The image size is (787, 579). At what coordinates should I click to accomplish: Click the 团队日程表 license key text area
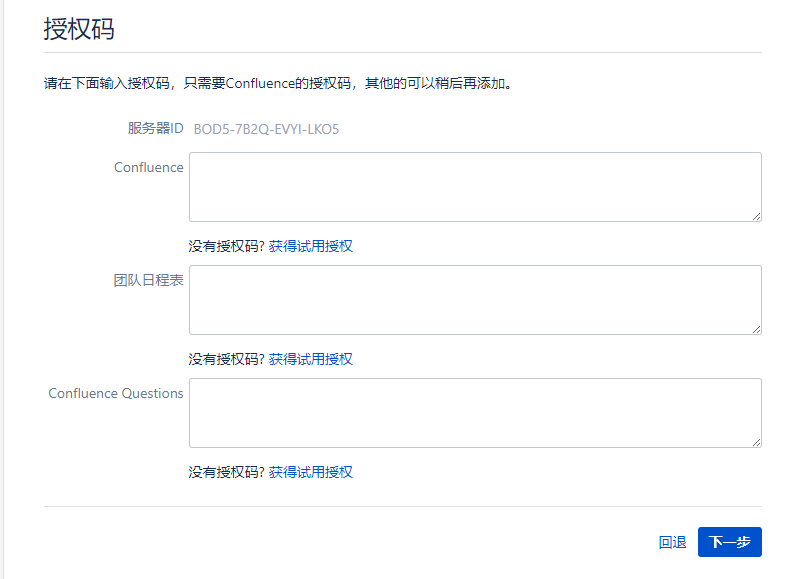pos(475,300)
